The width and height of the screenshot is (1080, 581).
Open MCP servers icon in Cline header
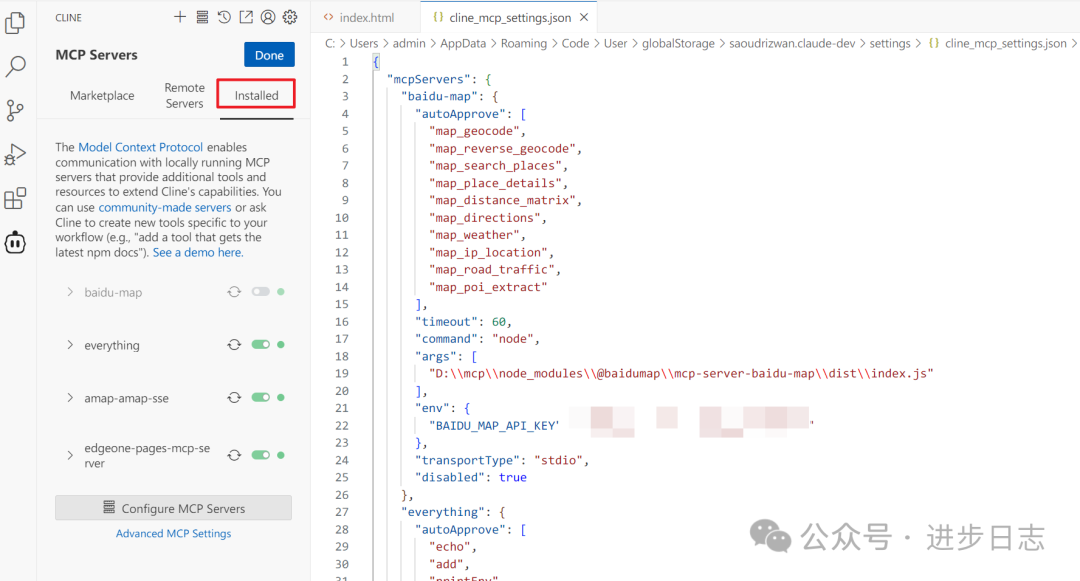coord(202,17)
